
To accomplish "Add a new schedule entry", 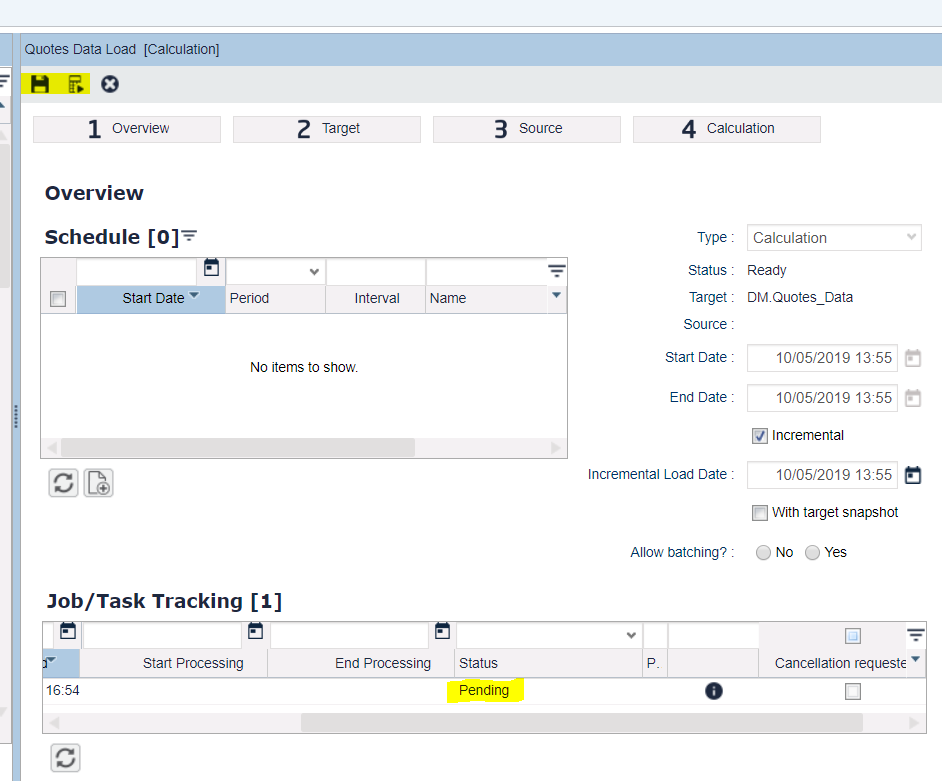I will pos(98,483).
